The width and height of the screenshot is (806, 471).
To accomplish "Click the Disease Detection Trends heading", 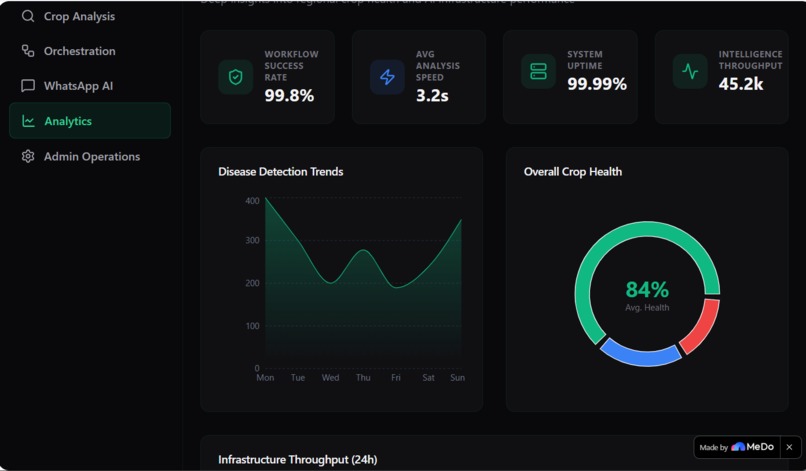I will pos(281,172).
